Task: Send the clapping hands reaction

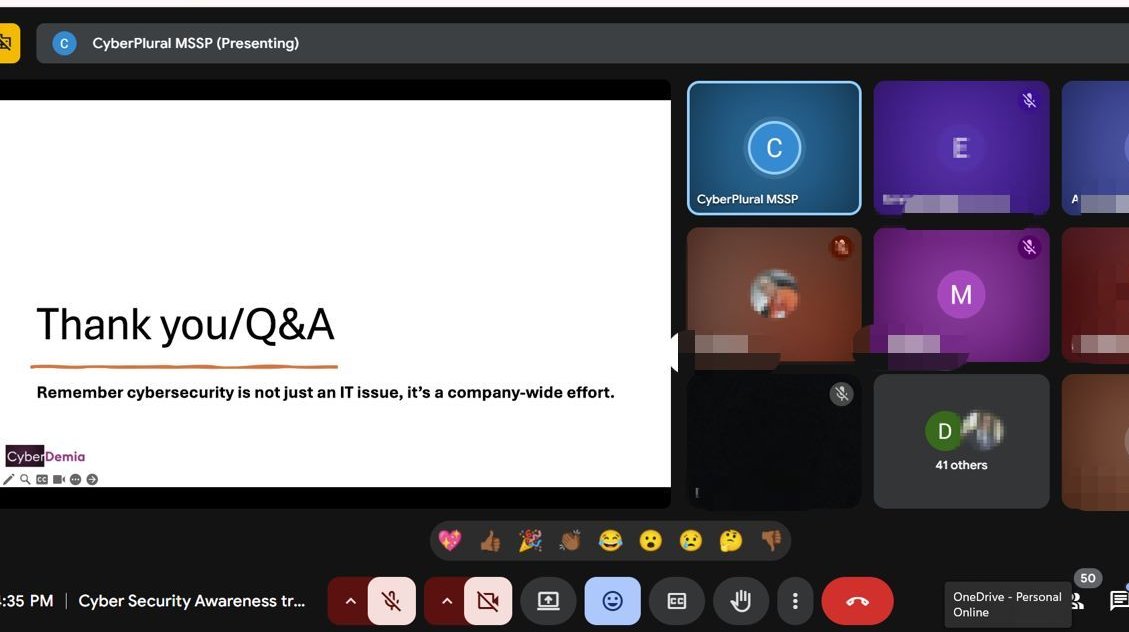Action: tap(570, 541)
